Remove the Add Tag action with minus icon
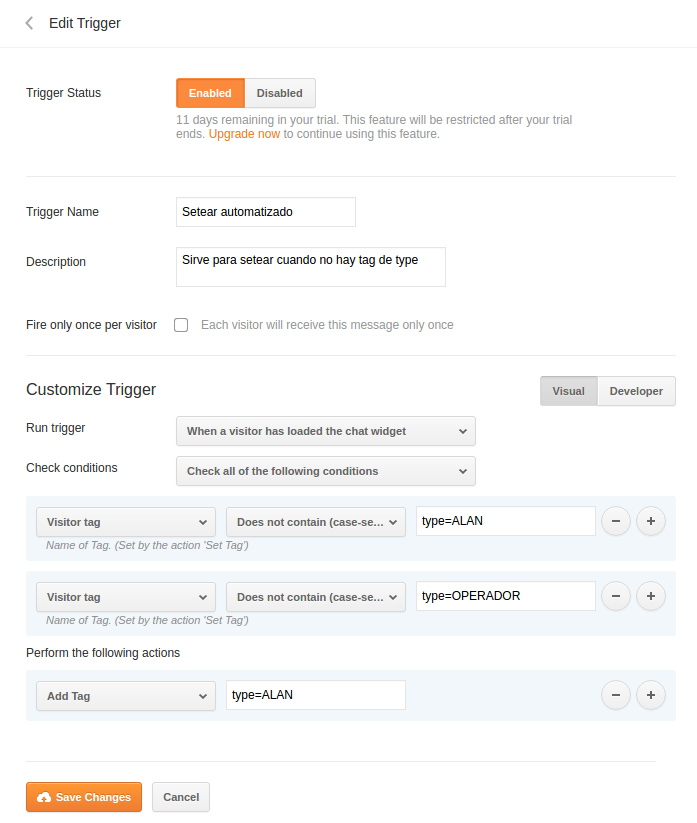The width and height of the screenshot is (697, 823). point(615,695)
